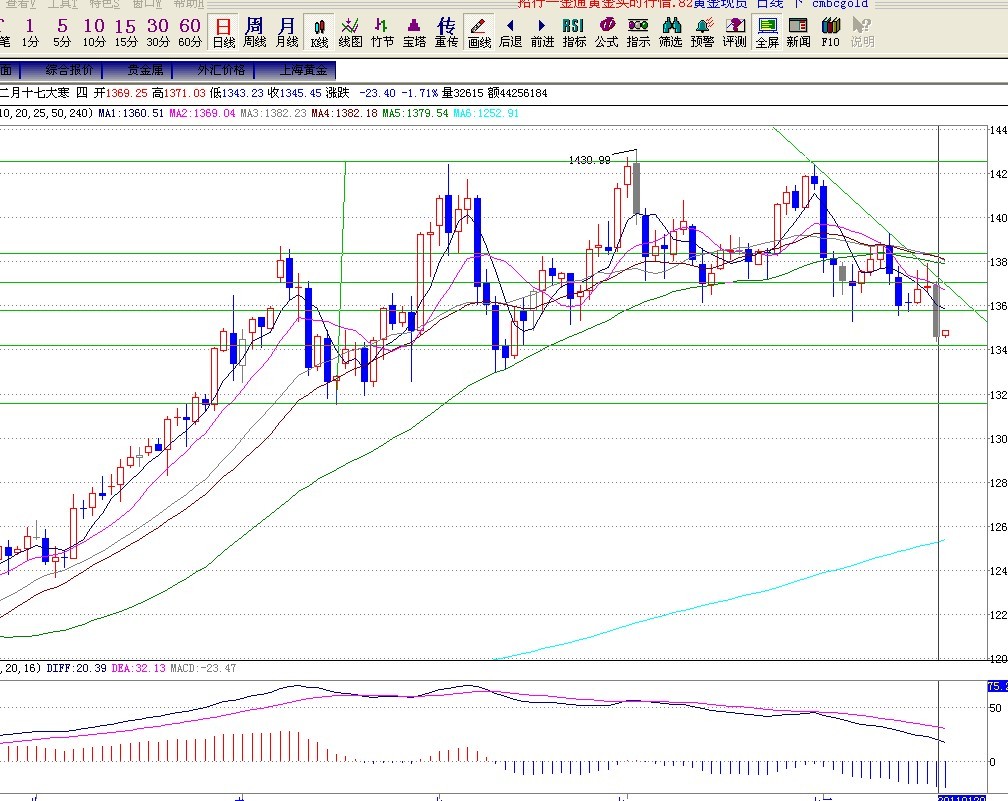Open the 贵金属 precious metals tab
1008x801 pixels.
pos(139,70)
